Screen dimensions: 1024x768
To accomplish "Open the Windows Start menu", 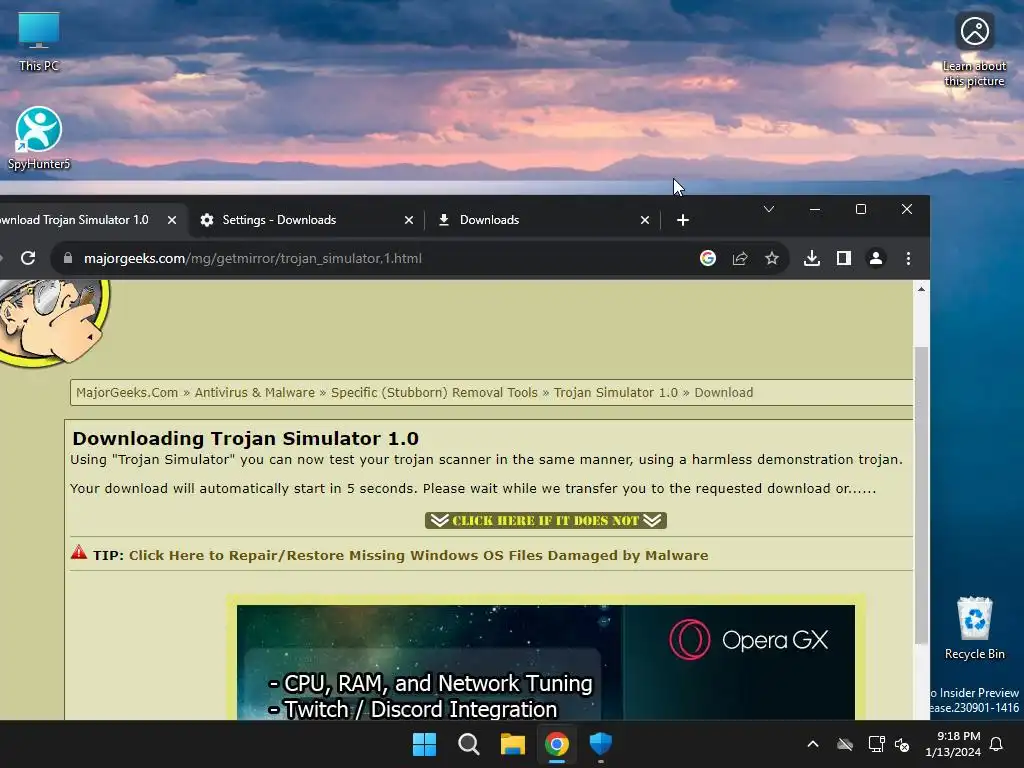I will [424, 744].
